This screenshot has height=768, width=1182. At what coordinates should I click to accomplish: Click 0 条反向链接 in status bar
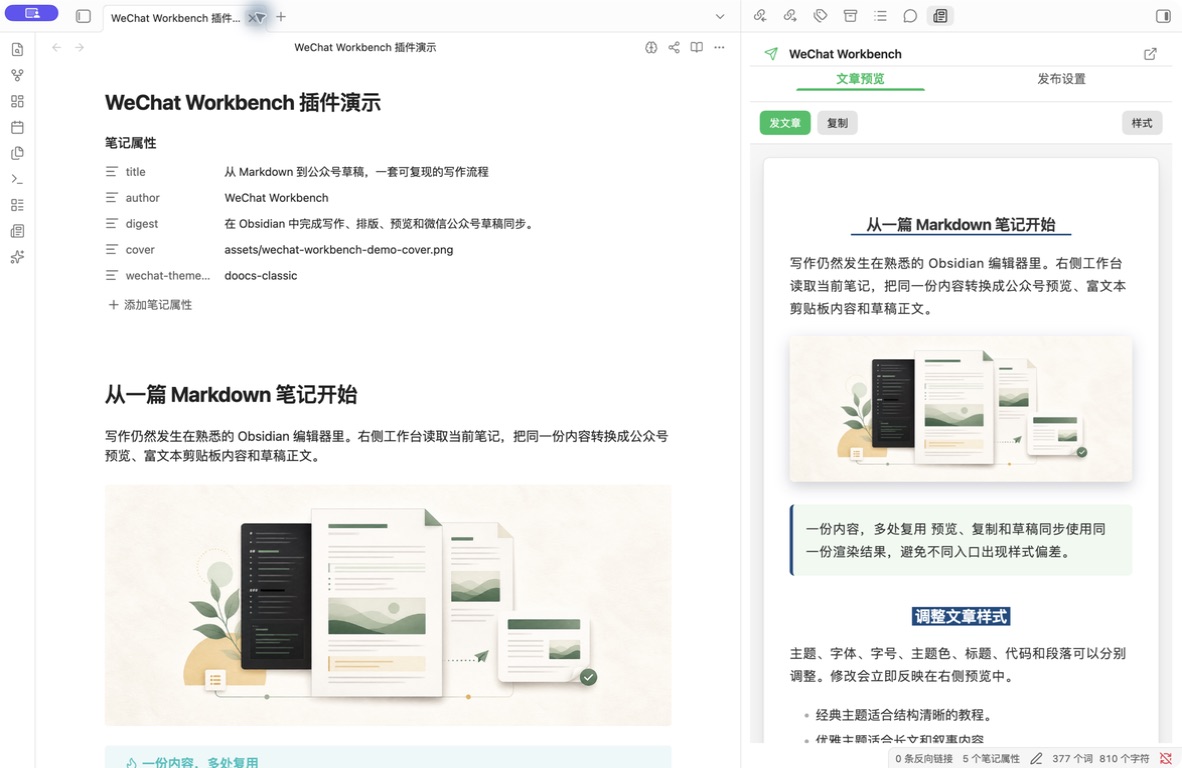pyautogui.click(x=923, y=758)
